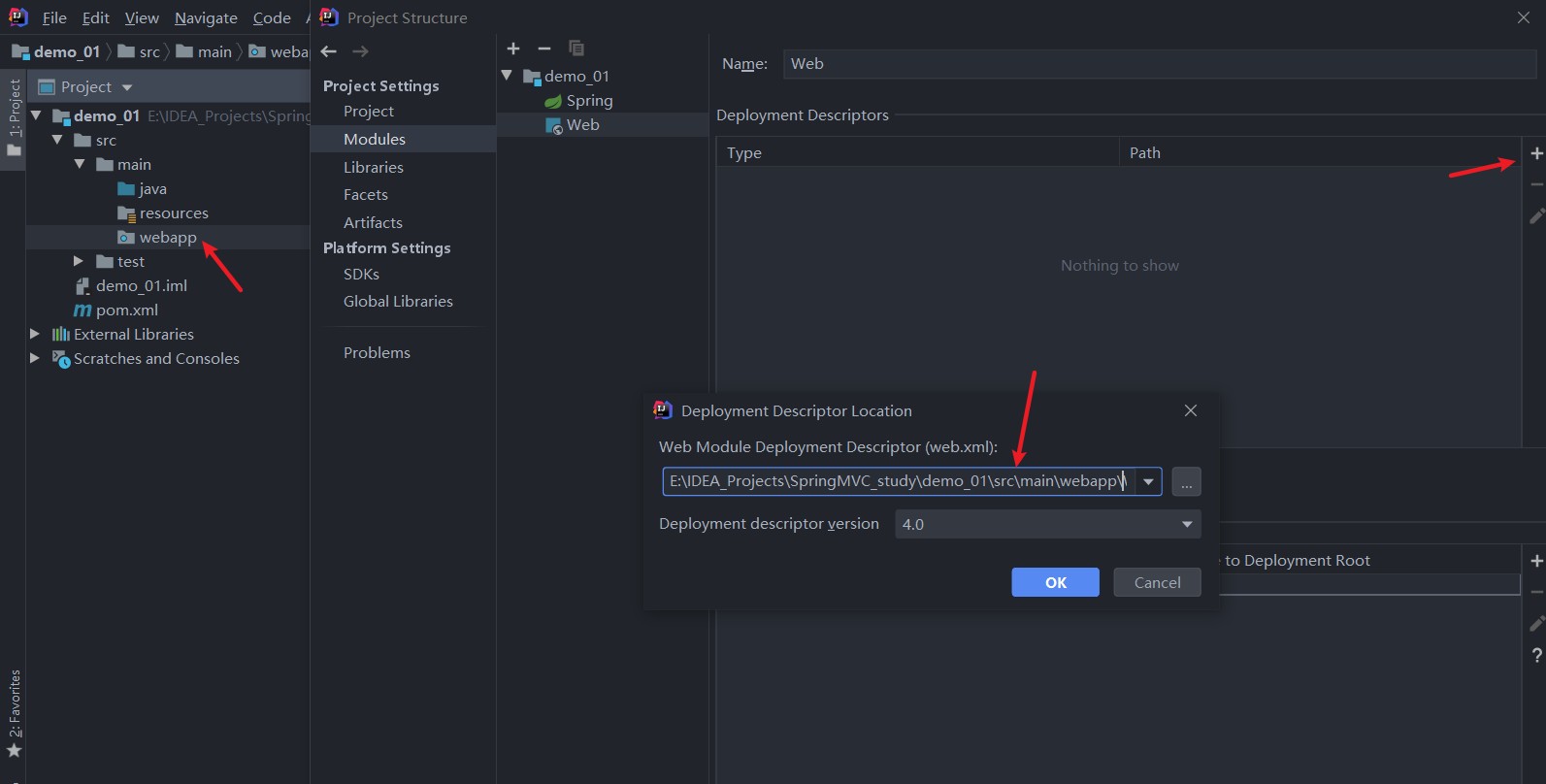Click the demo_01.iml file icon

(83, 286)
